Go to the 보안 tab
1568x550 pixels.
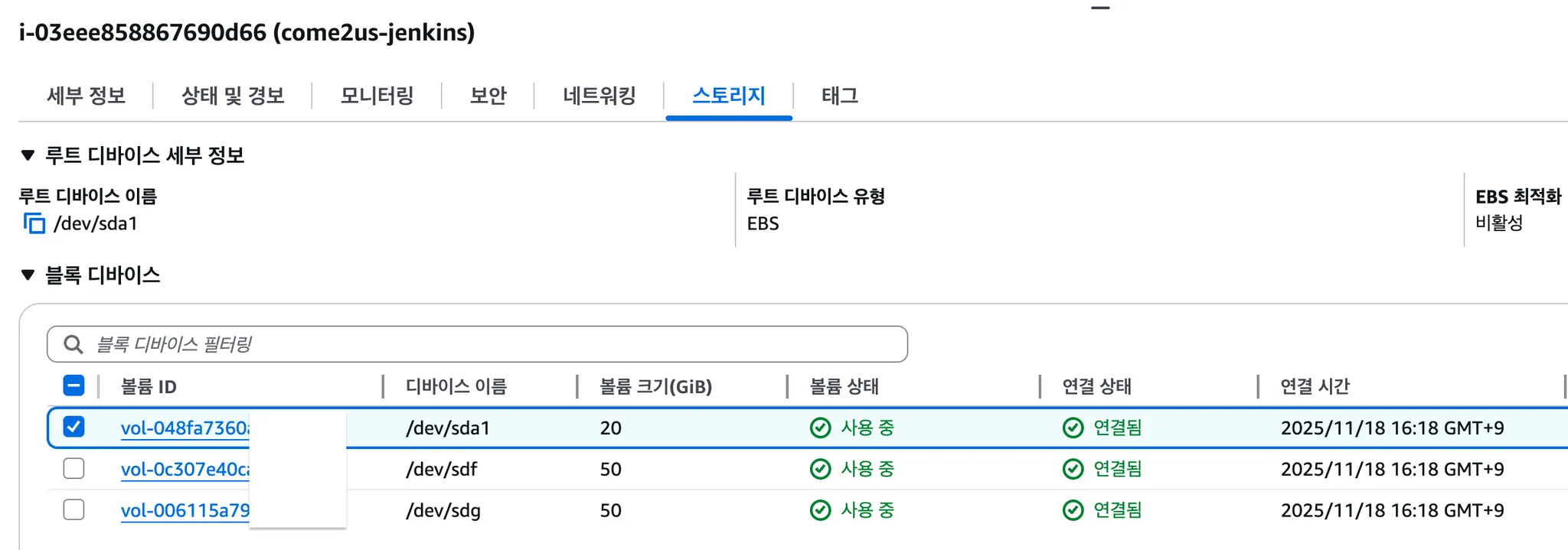tap(488, 96)
